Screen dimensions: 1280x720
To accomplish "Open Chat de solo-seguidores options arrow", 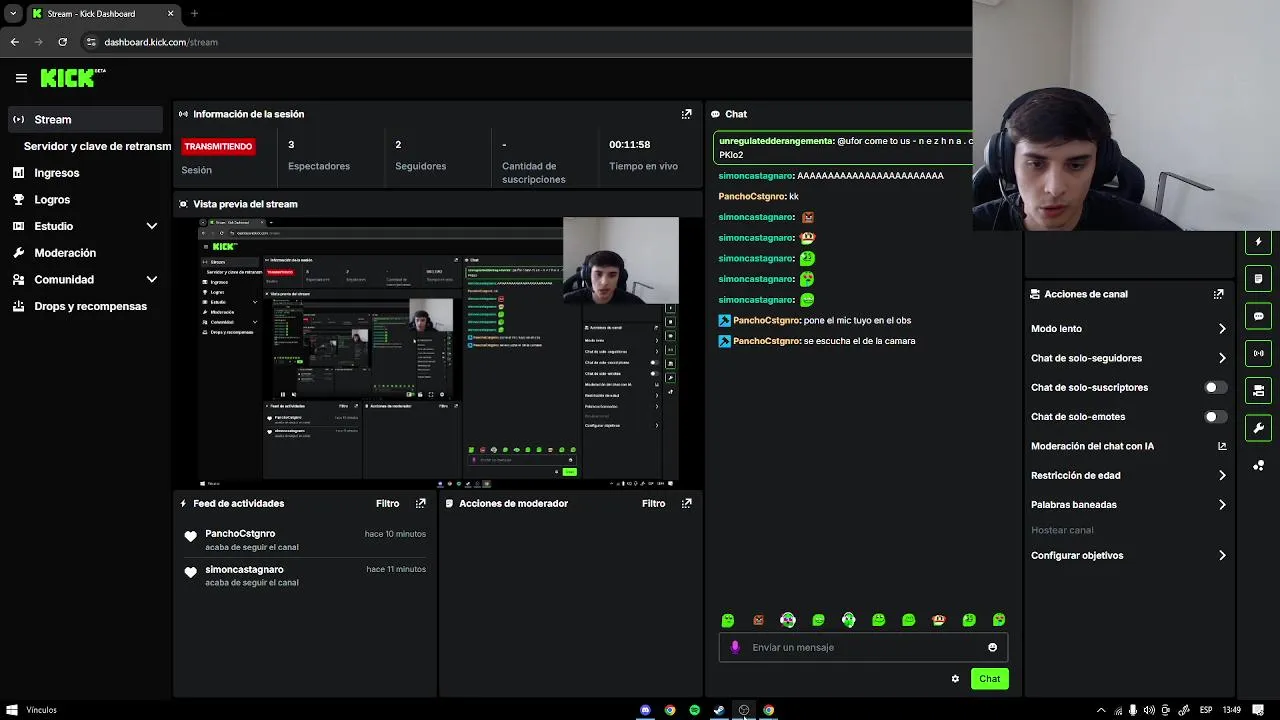I will tap(1222, 358).
